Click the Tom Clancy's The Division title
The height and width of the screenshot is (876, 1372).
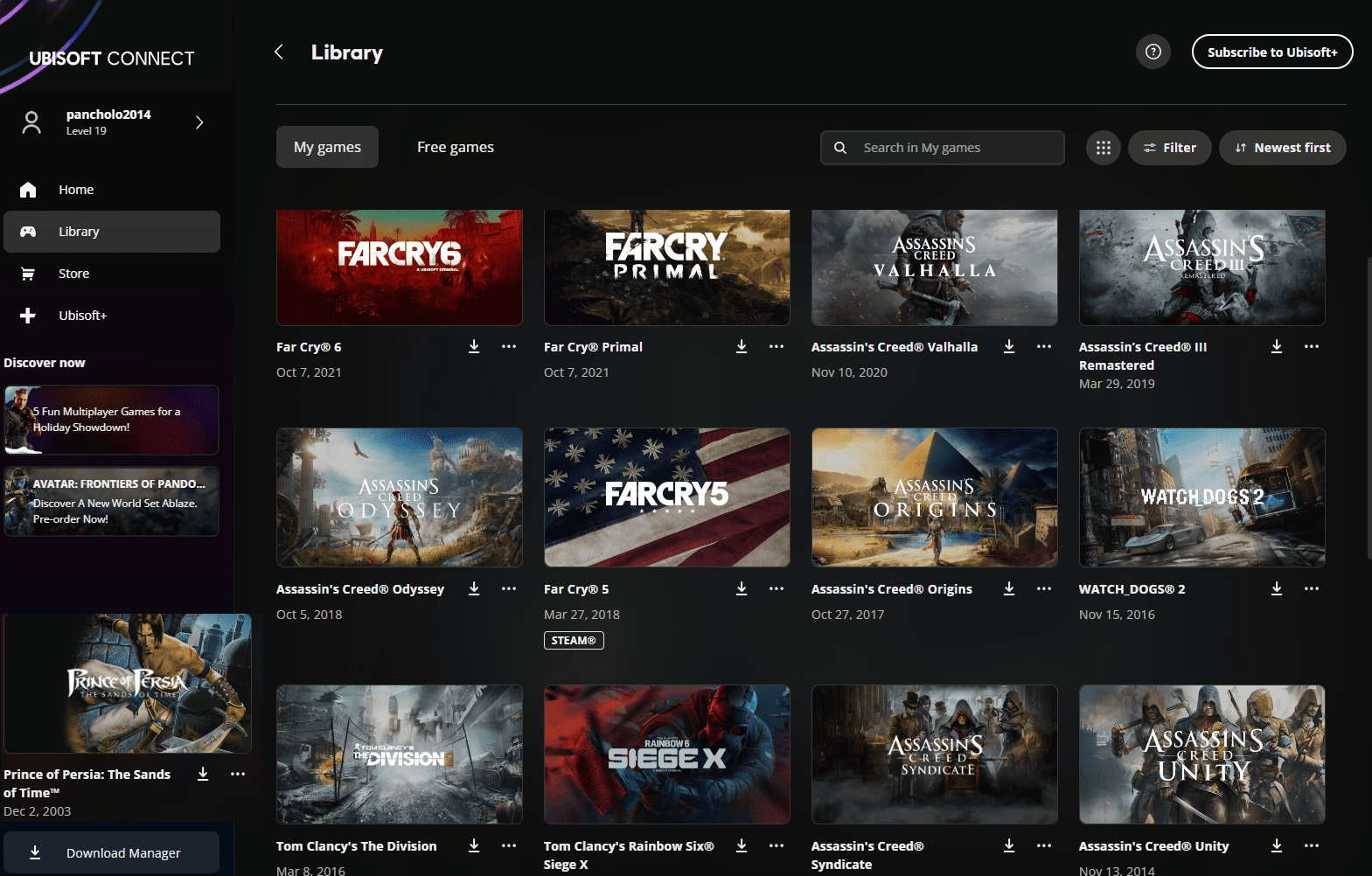coord(356,846)
